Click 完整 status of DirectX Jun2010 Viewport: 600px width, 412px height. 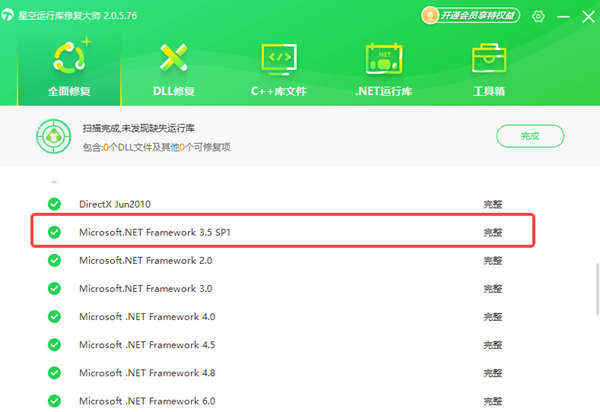pos(493,204)
